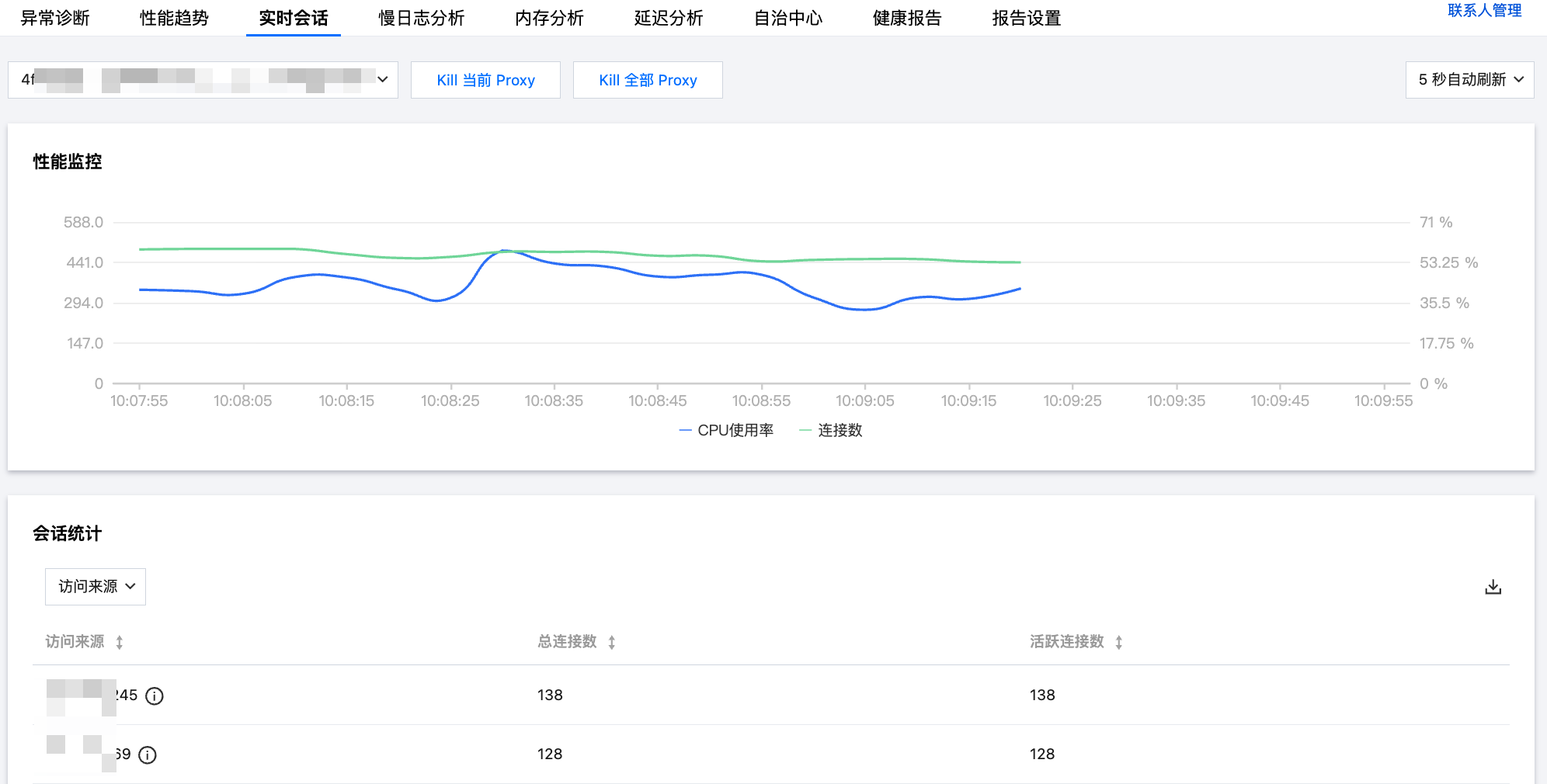Click info icon next to source ending 45
1547x784 pixels.
coord(155,696)
